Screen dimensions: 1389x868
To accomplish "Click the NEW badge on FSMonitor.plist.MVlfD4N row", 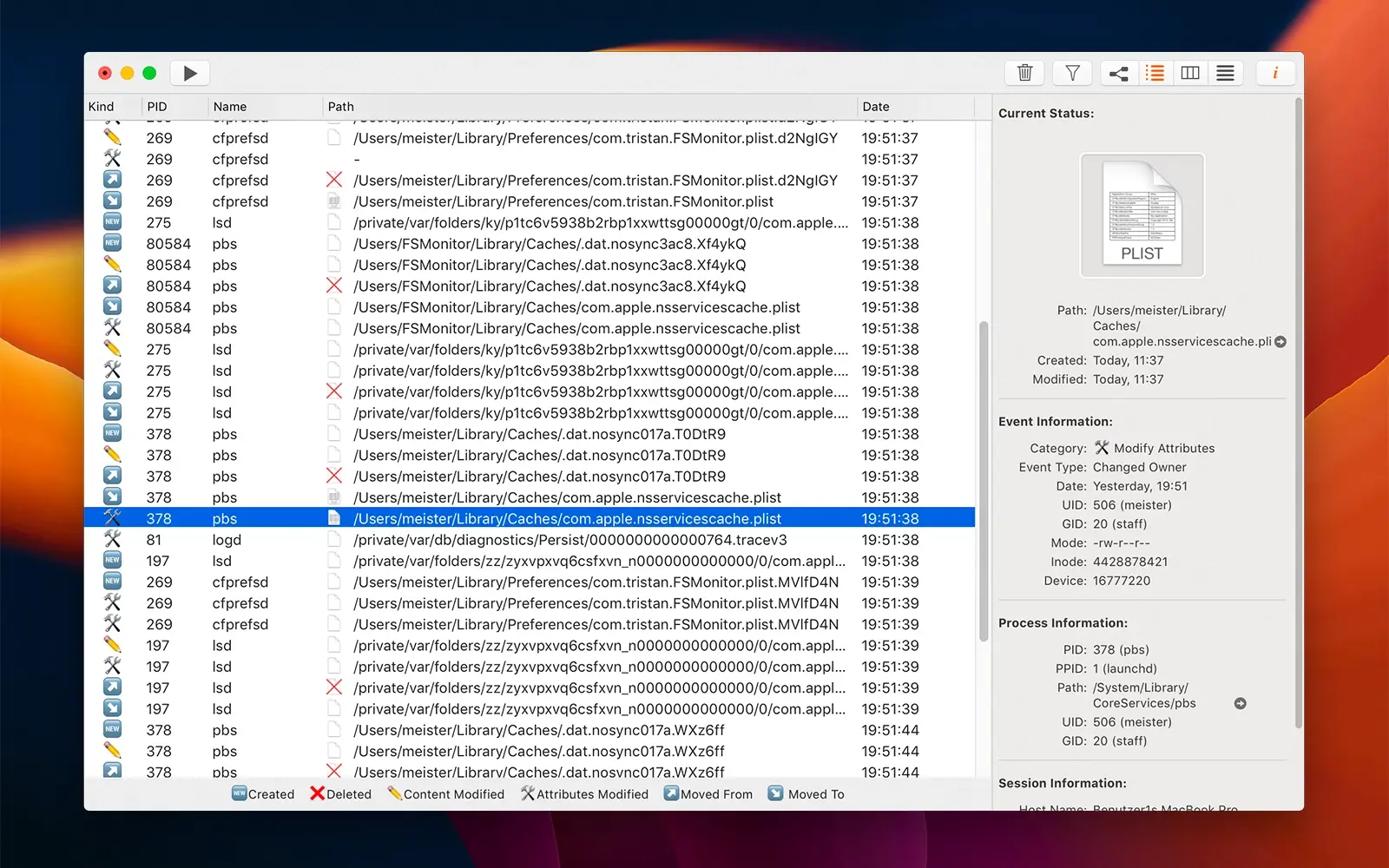I will (x=112, y=582).
